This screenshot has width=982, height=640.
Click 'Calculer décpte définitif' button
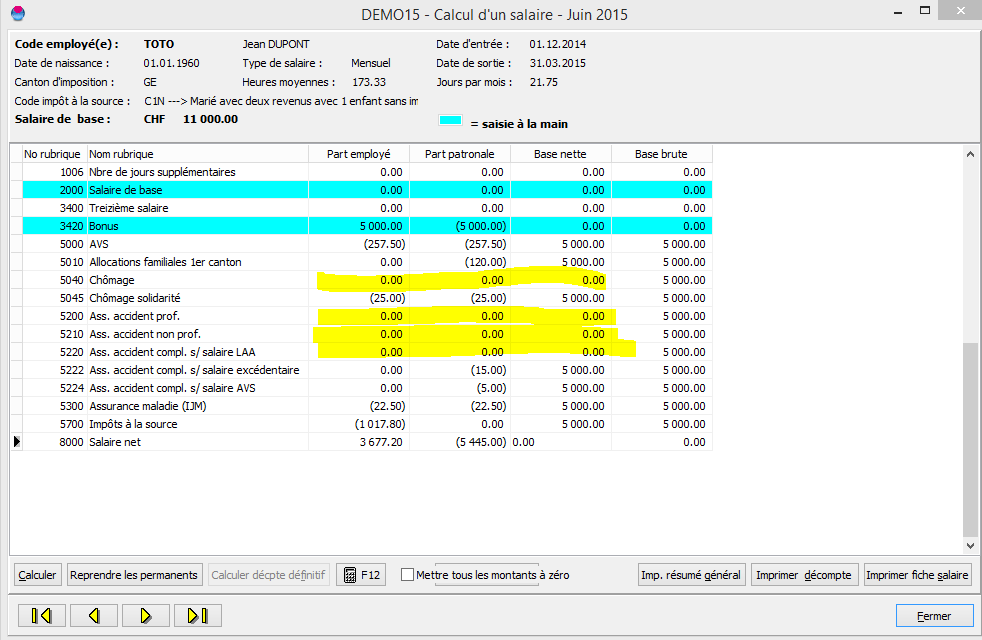[268, 575]
